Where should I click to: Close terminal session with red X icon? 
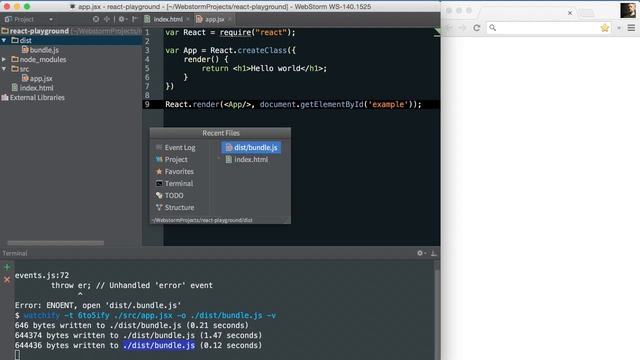pyautogui.click(x=7, y=280)
